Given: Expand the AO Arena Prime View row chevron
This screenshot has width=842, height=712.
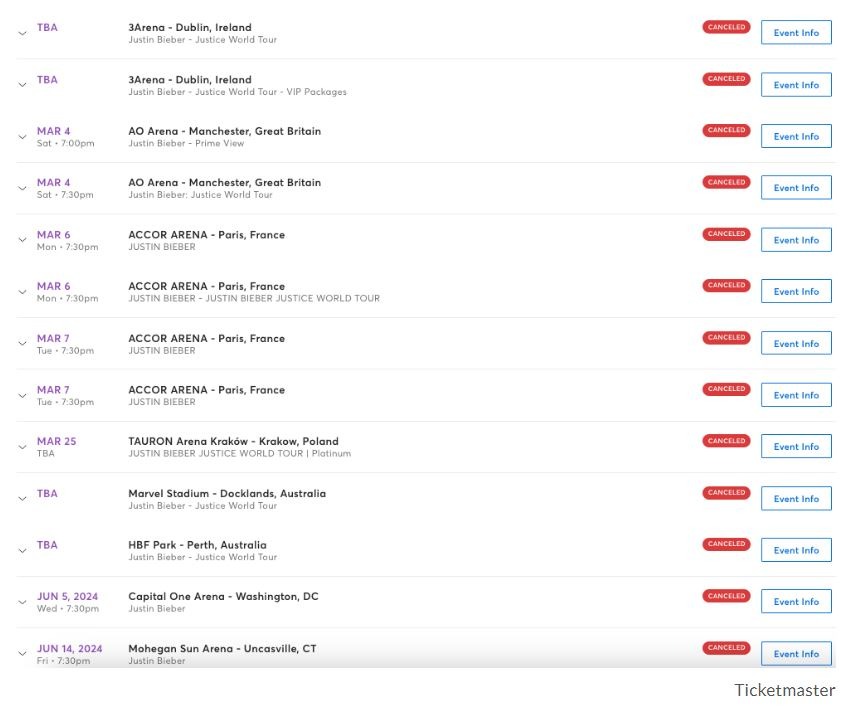Looking at the screenshot, I should click(22, 137).
